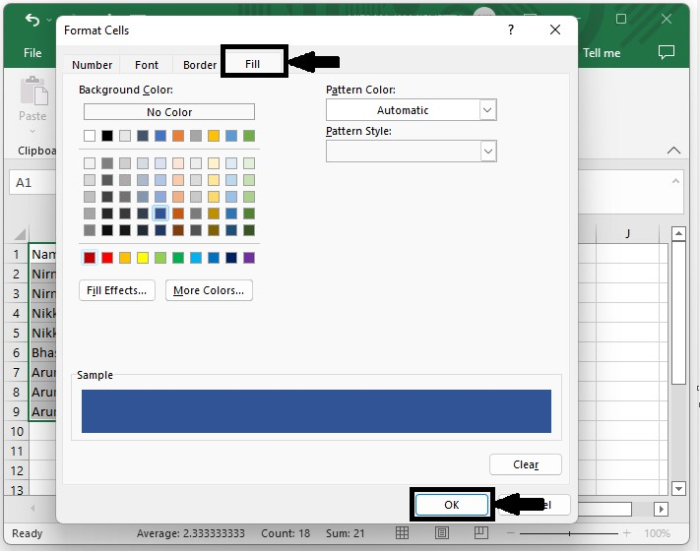The height and width of the screenshot is (552, 700).
Task: Click the Undo arrow icon
Action: (x=32, y=20)
